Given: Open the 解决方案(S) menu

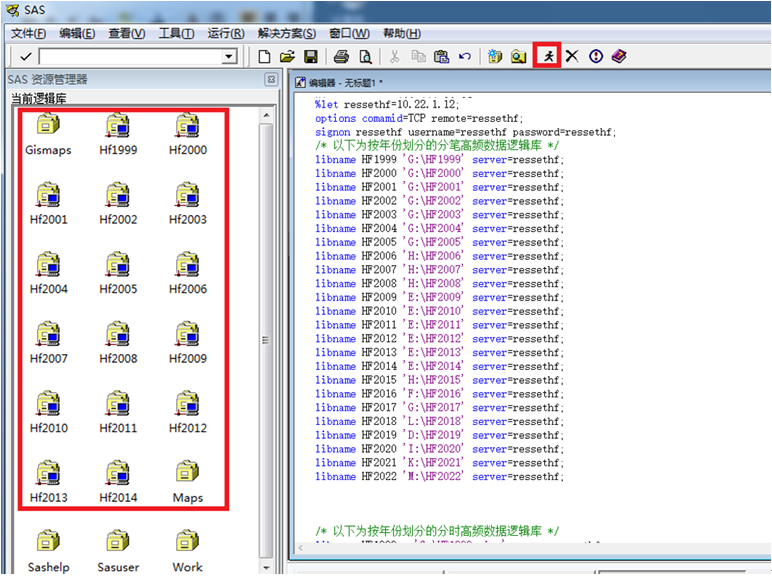Looking at the screenshot, I should click(287, 33).
